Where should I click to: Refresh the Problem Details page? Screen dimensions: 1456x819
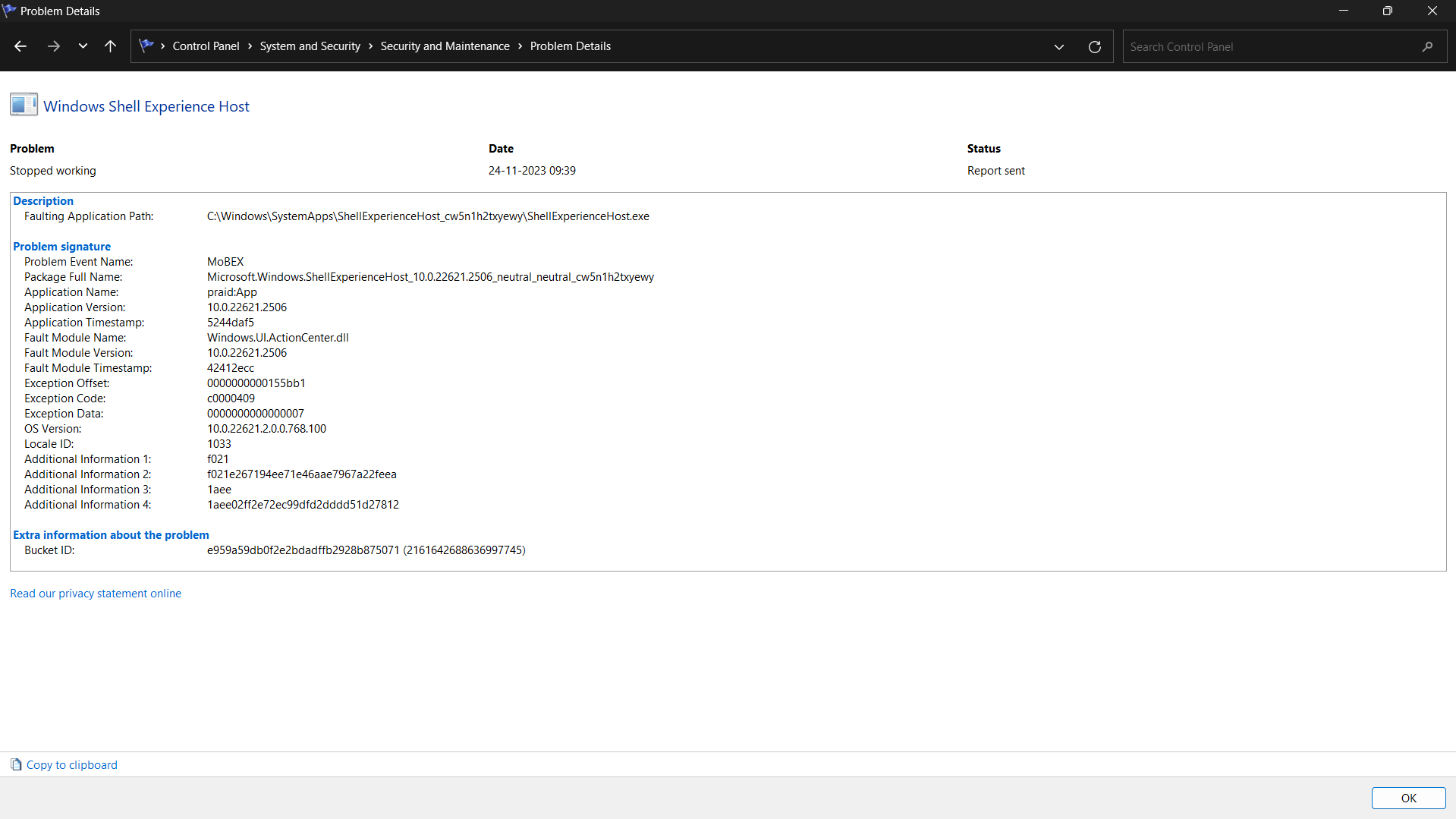(1094, 47)
